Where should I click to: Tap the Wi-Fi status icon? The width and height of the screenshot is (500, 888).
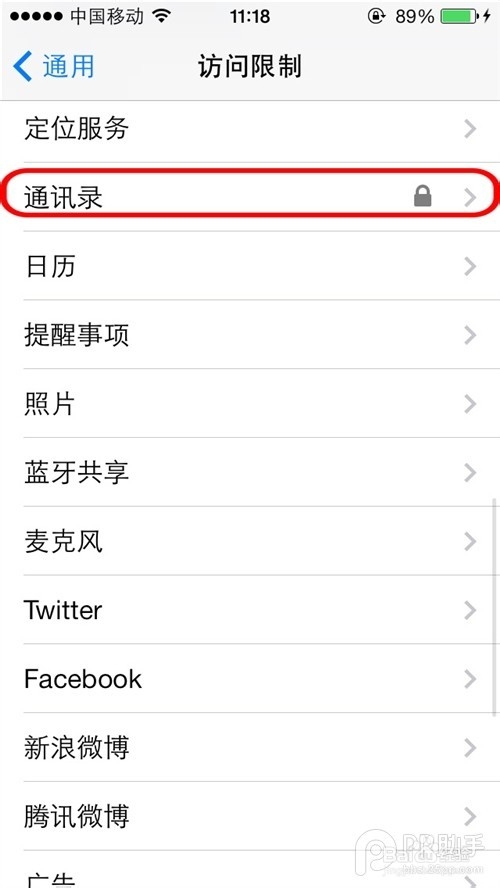pos(161,16)
